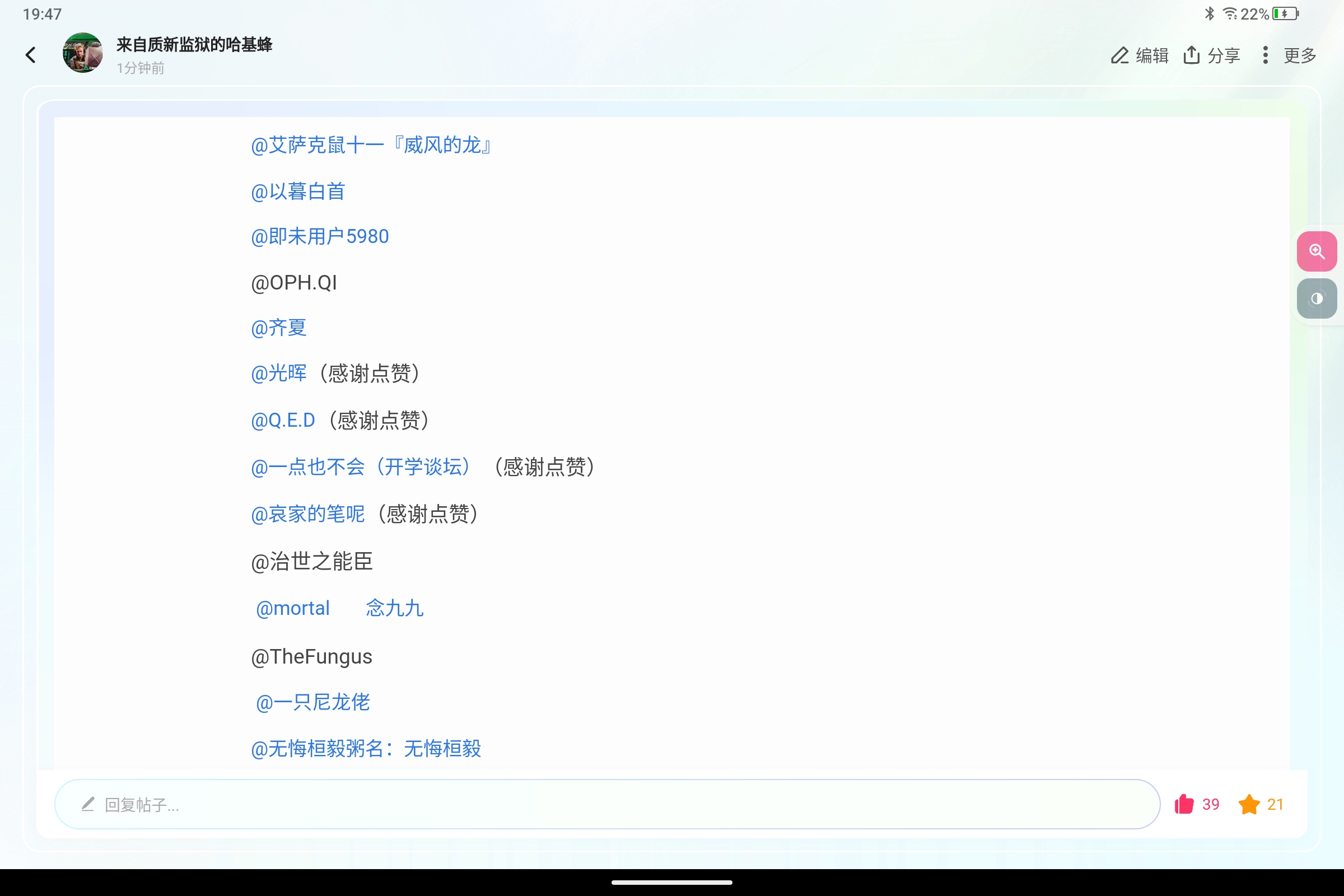Open profile 来自质新监狱的哈基蜂
The height and width of the screenshot is (896, 1344).
point(194,45)
